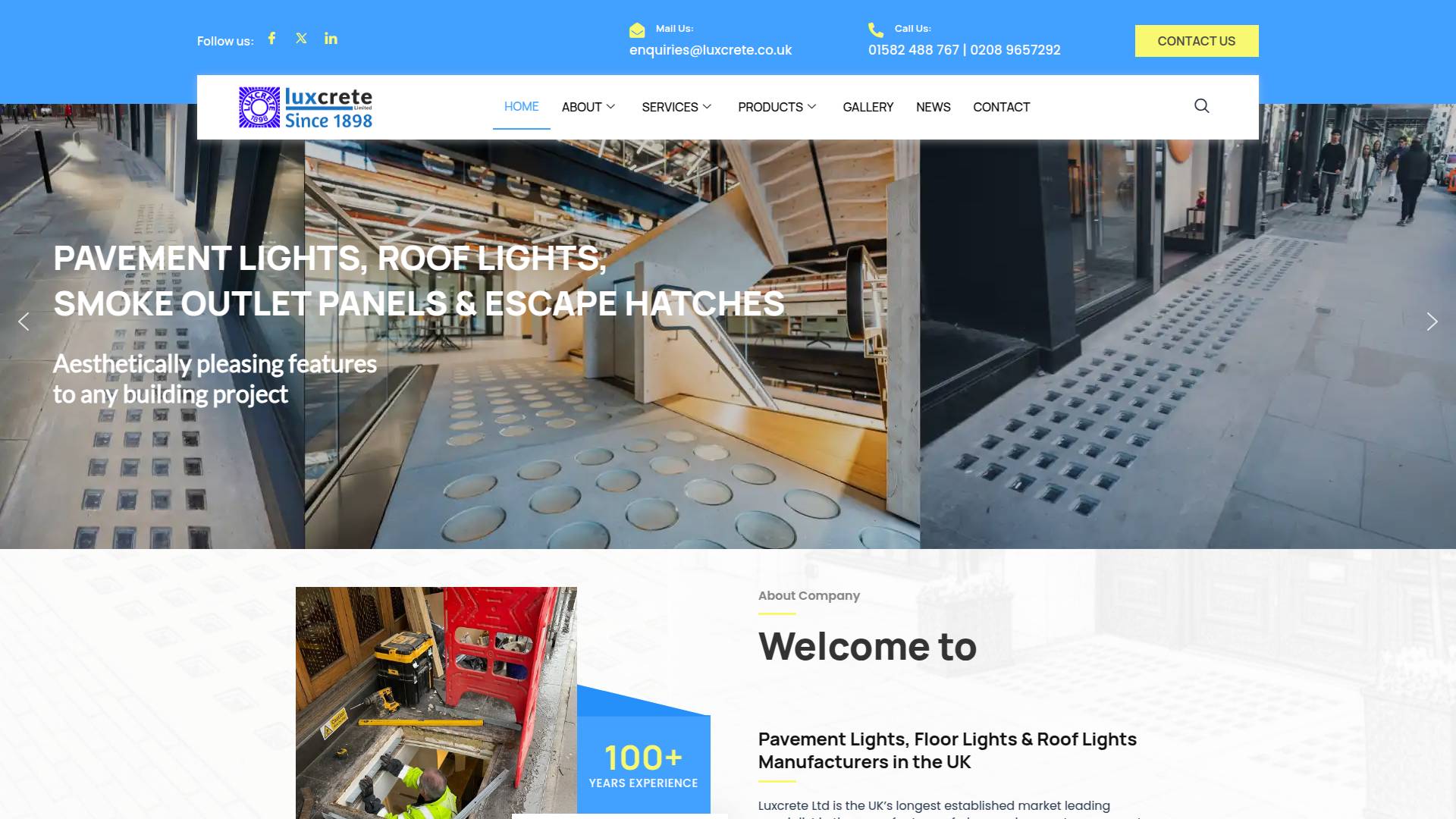Screen dimensions: 1456x819
Task: Click the 'Luxcrete Ltd is the UK's longest' paragraph
Action: tap(948, 811)
